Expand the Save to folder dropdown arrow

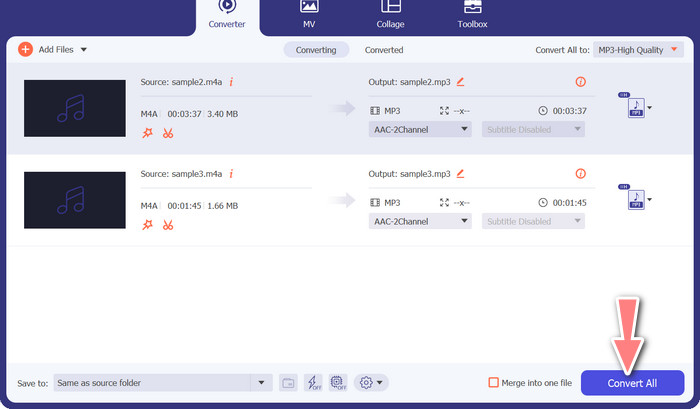[x=262, y=383]
